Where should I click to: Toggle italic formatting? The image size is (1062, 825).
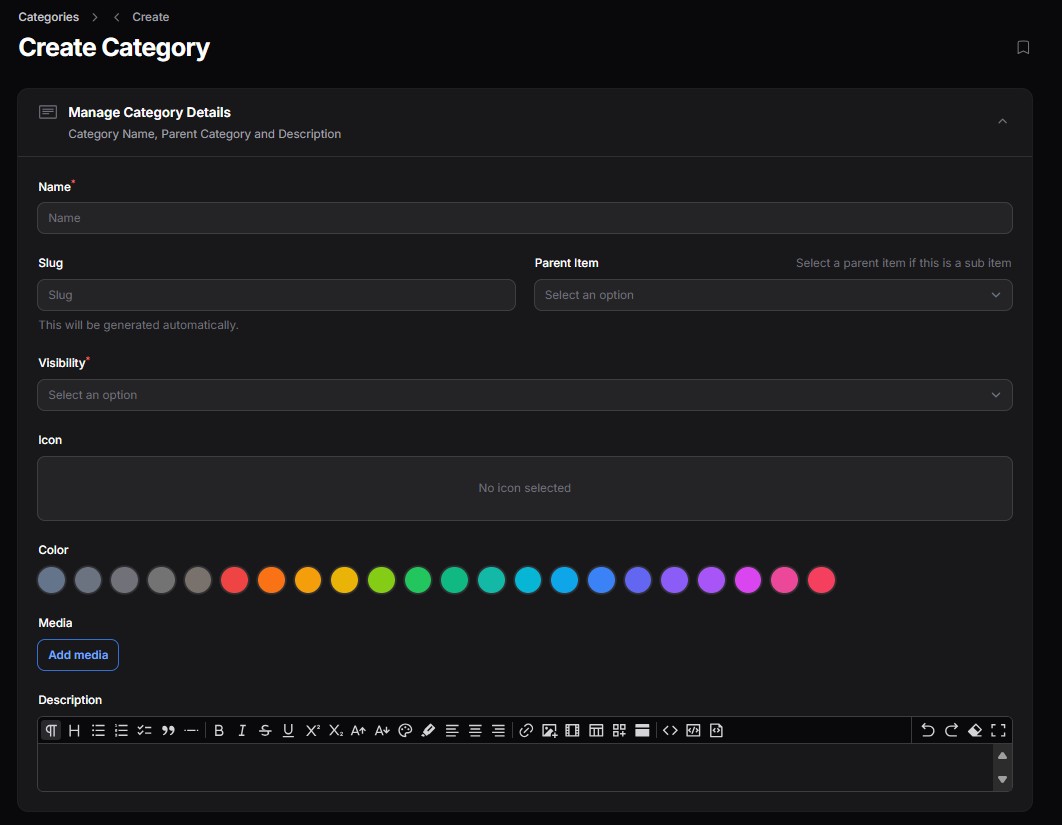point(242,730)
